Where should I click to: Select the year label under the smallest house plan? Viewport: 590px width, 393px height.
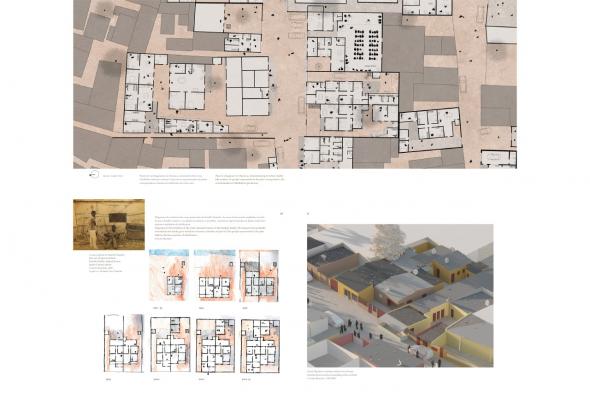click(158, 308)
